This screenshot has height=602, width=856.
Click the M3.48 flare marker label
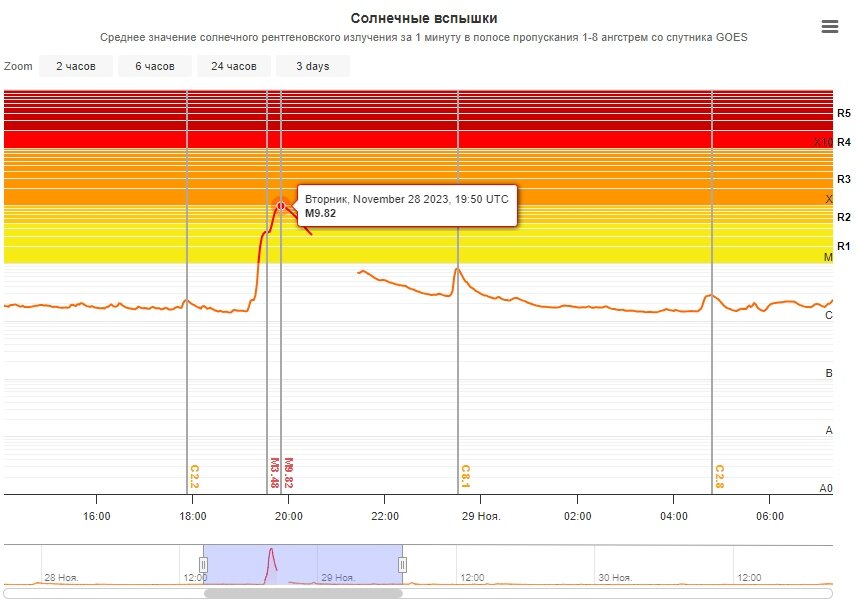(275, 473)
